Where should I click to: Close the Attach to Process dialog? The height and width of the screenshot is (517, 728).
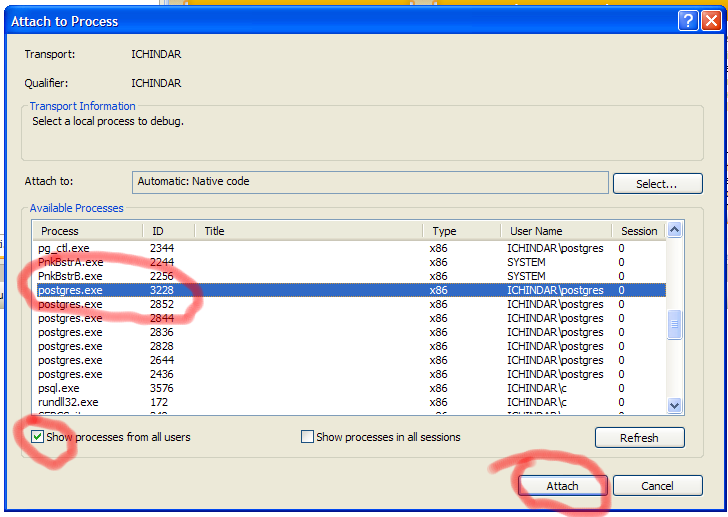[x=710, y=20]
